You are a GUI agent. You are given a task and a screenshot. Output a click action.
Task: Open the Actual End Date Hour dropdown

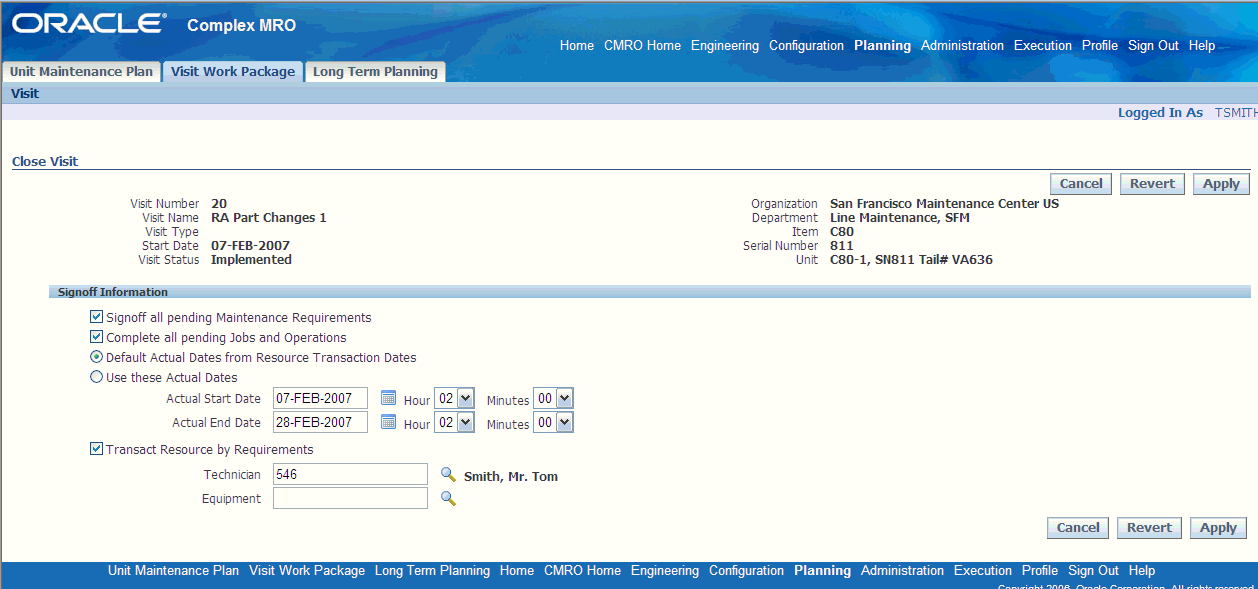[x=454, y=423]
